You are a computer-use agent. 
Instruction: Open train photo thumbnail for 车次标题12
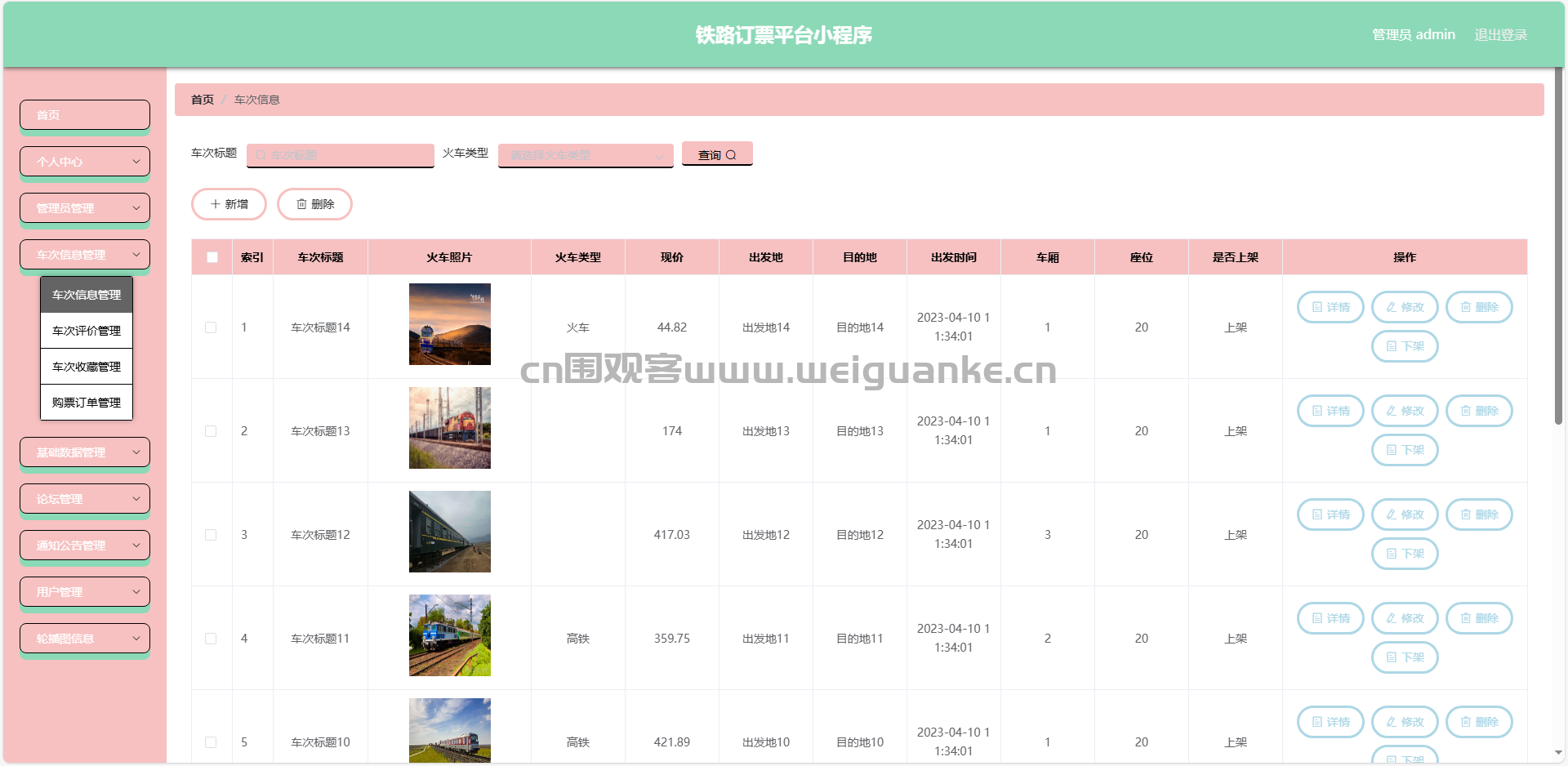click(450, 532)
